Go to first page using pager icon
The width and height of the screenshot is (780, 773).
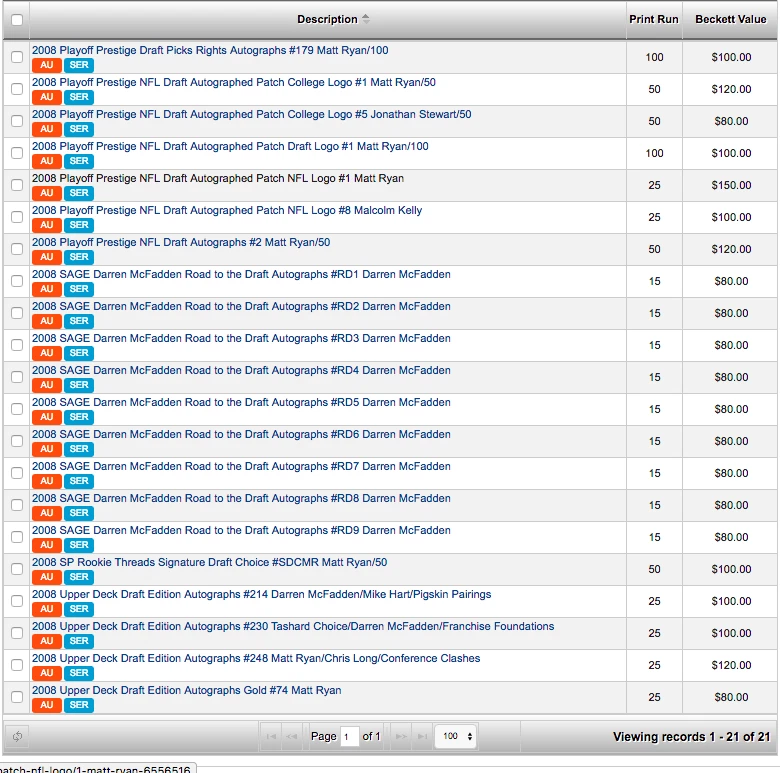[x=271, y=736]
